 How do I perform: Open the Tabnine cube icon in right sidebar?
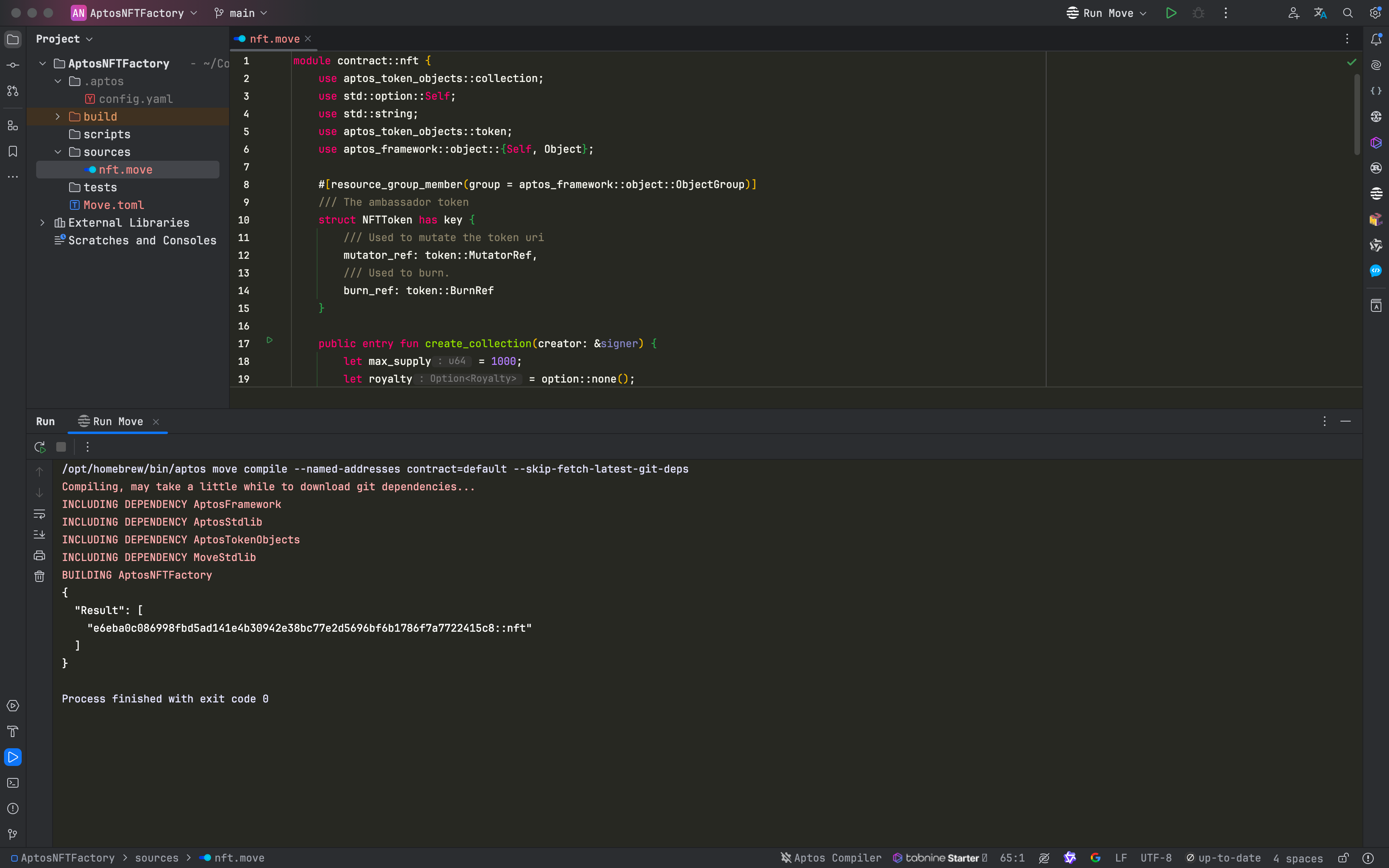(1376, 142)
